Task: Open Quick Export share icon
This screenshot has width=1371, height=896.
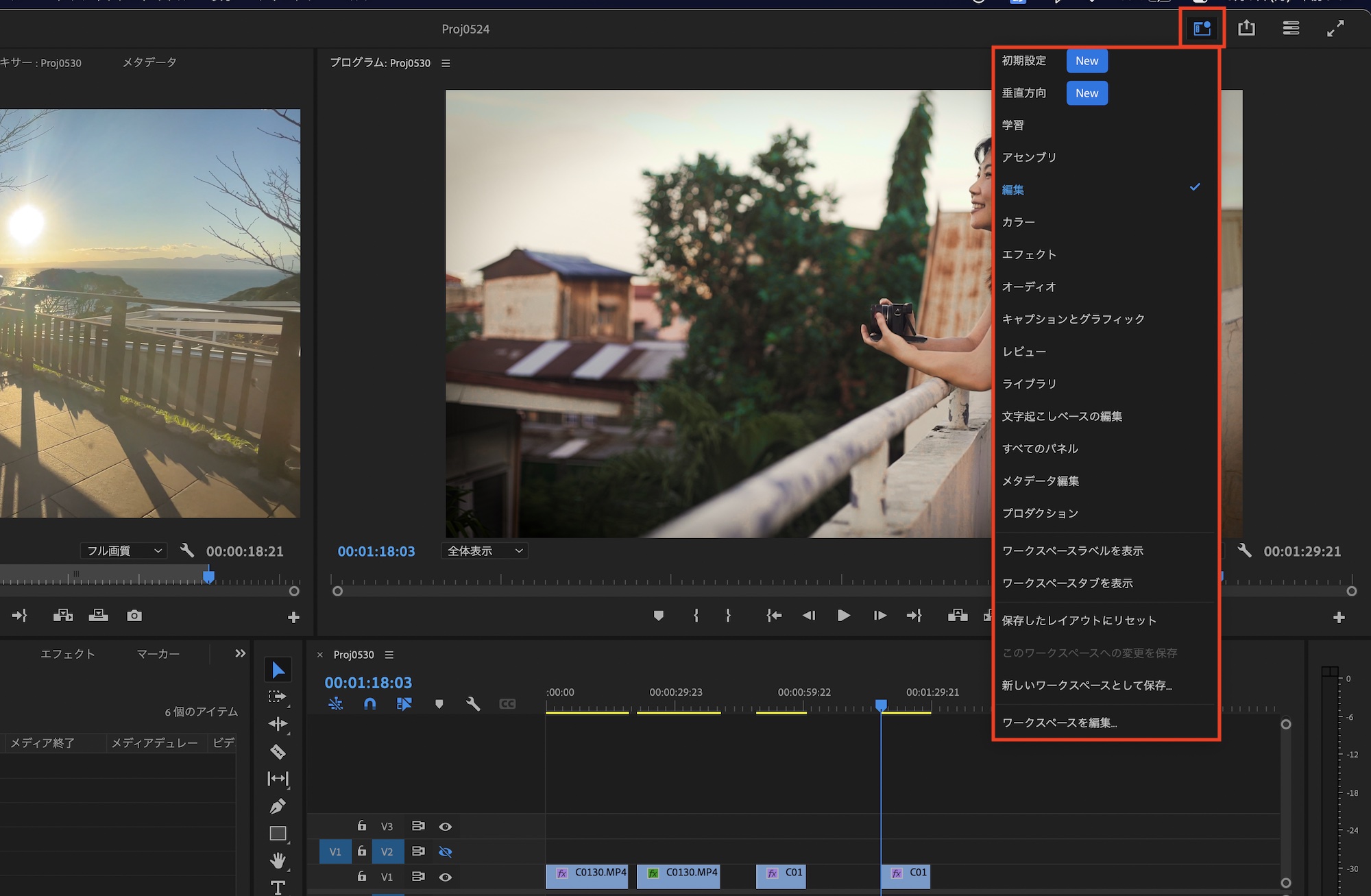Action: pos(1246,28)
